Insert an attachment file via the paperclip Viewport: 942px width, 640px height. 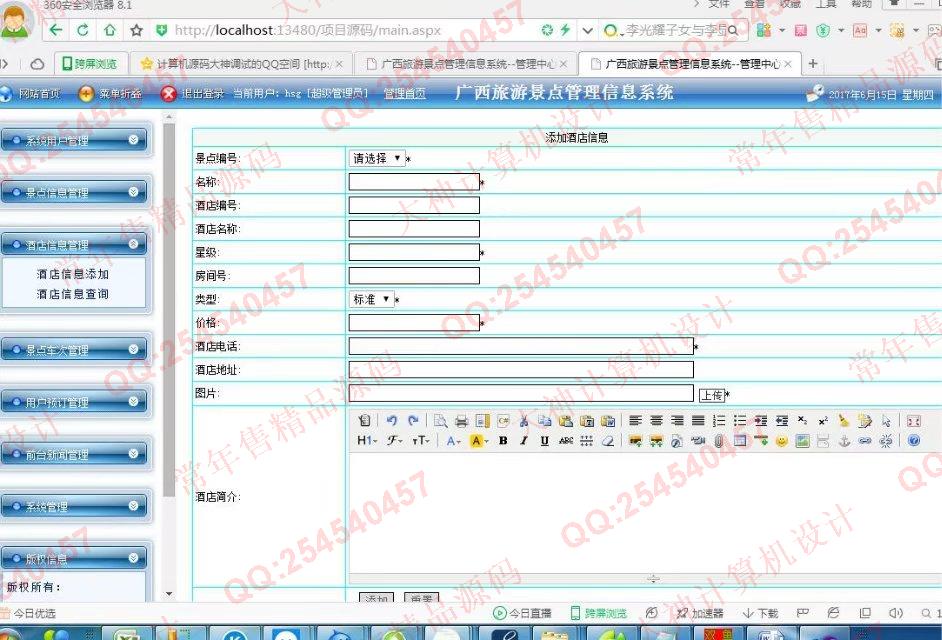719,440
